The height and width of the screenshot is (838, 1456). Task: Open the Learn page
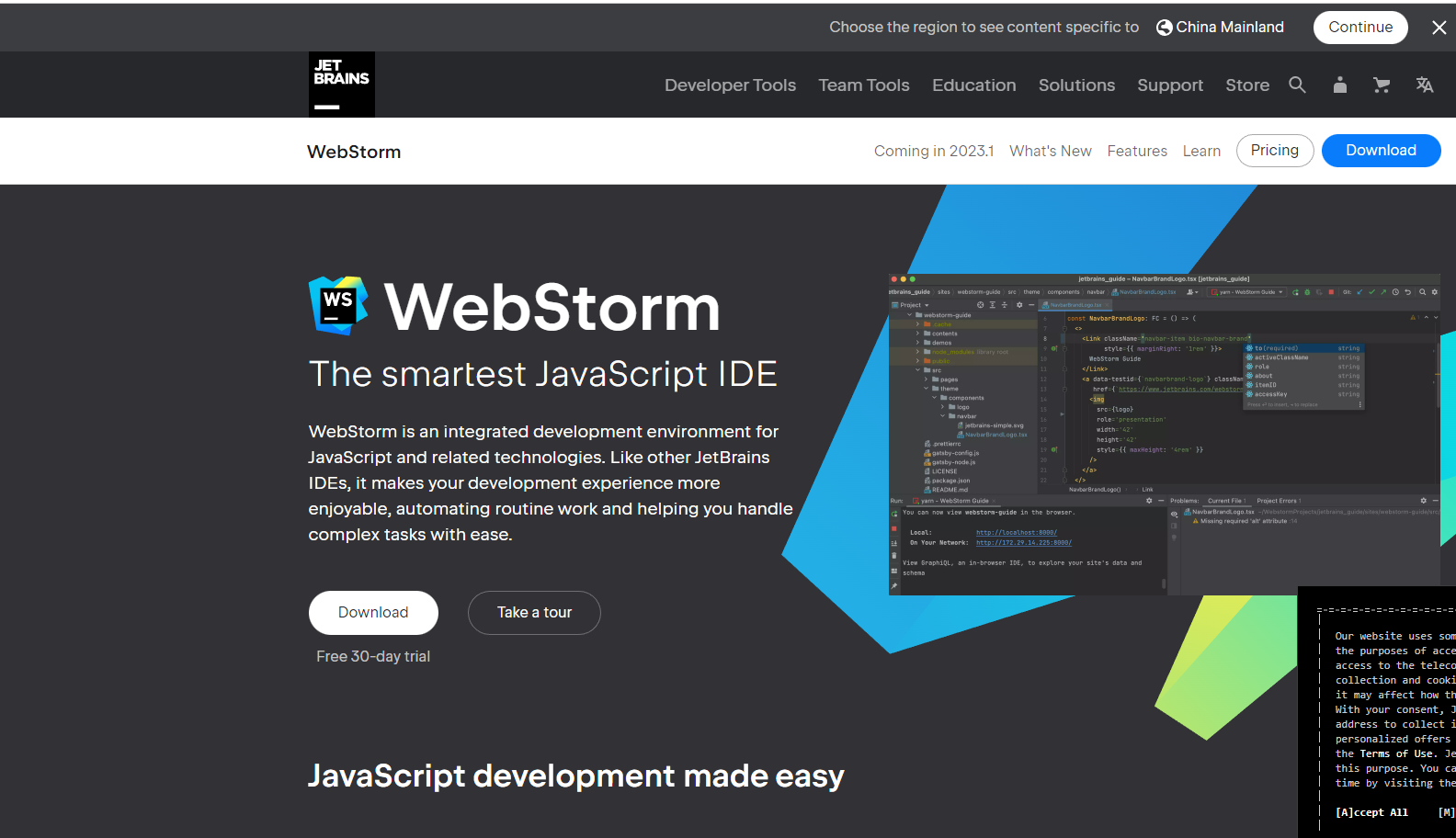pyautogui.click(x=1201, y=151)
